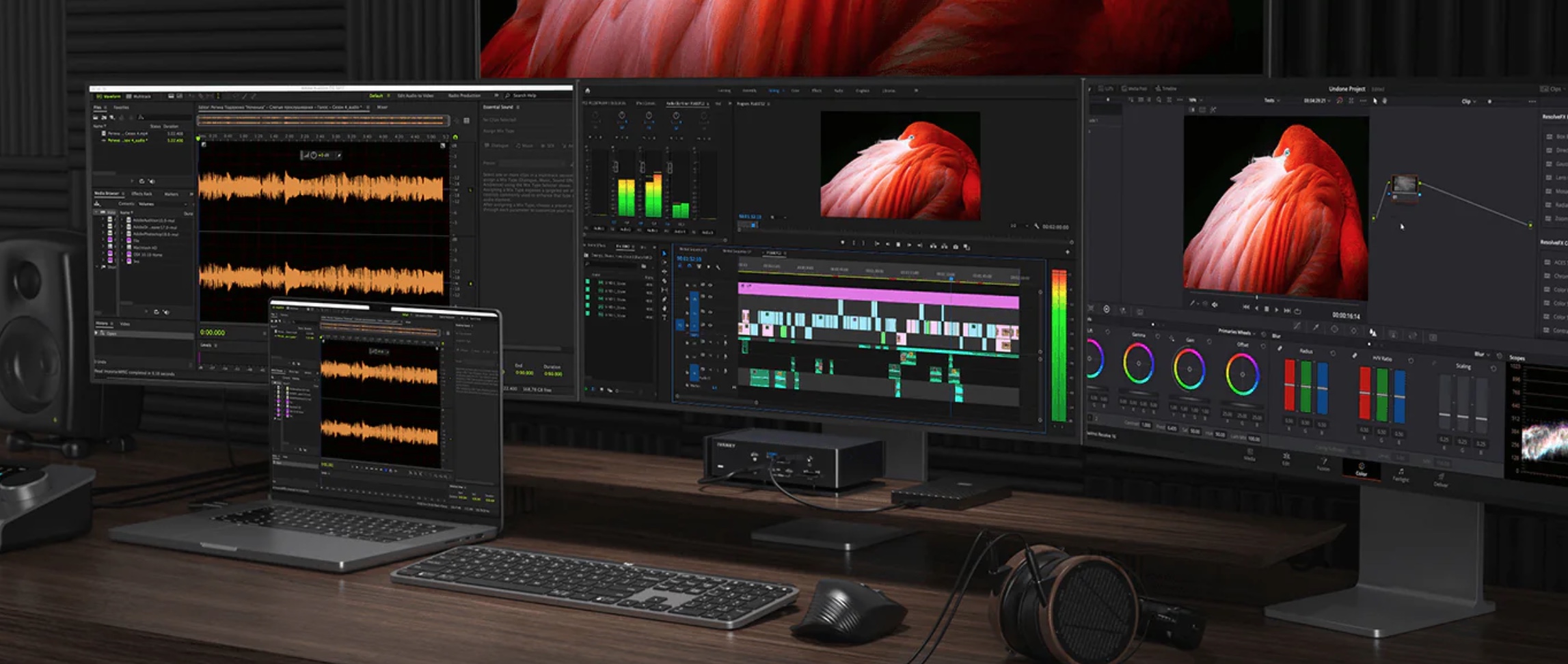Click Add Marker in Program monitor
The height and width of the screenshot is (664, 1568).
[x=843, y=243]
